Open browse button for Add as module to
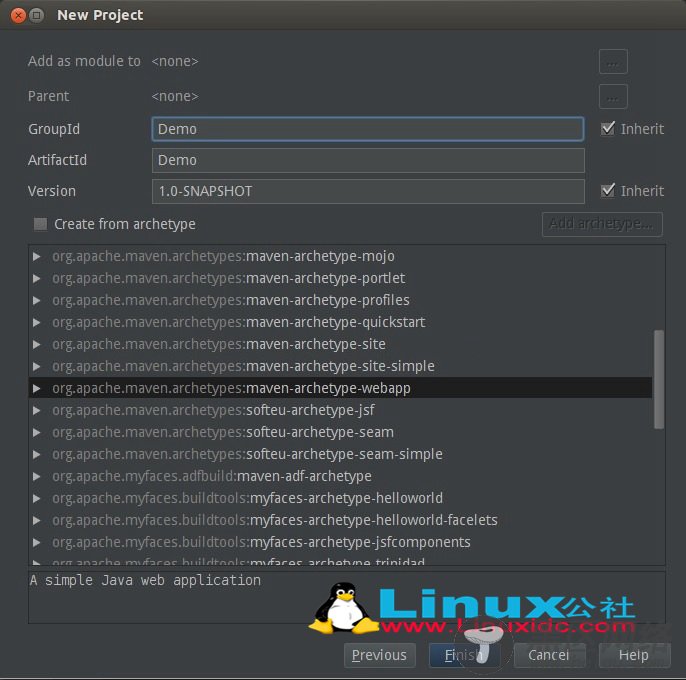Screen dimensions: 686x680 click(x=613, y=62)
